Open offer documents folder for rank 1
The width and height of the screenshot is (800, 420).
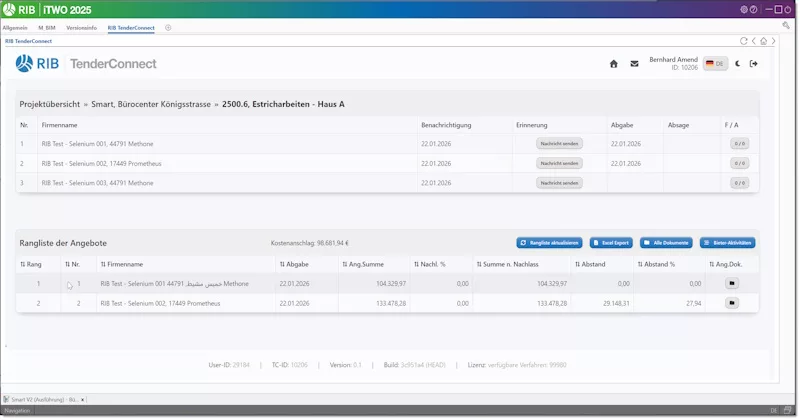[x=732, y=283]
